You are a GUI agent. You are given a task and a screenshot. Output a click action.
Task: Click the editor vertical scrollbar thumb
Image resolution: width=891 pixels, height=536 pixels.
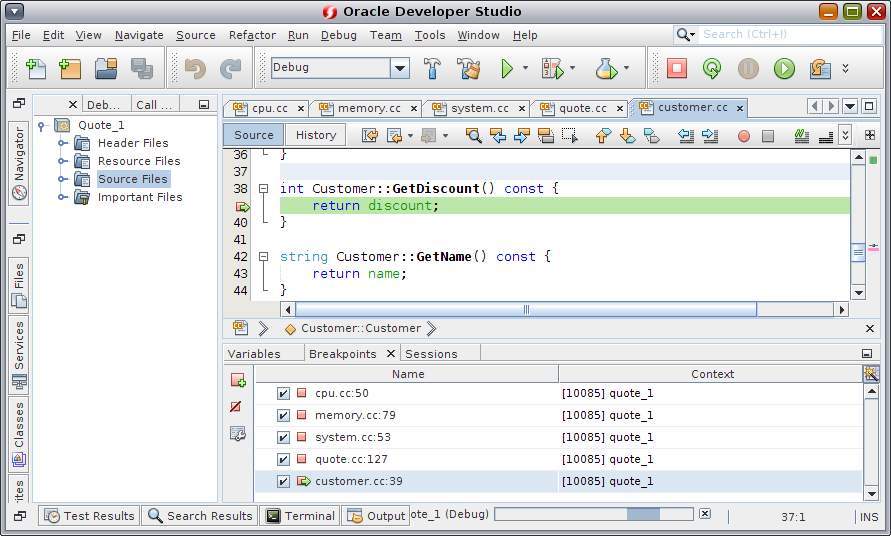(x=858, y=252)
